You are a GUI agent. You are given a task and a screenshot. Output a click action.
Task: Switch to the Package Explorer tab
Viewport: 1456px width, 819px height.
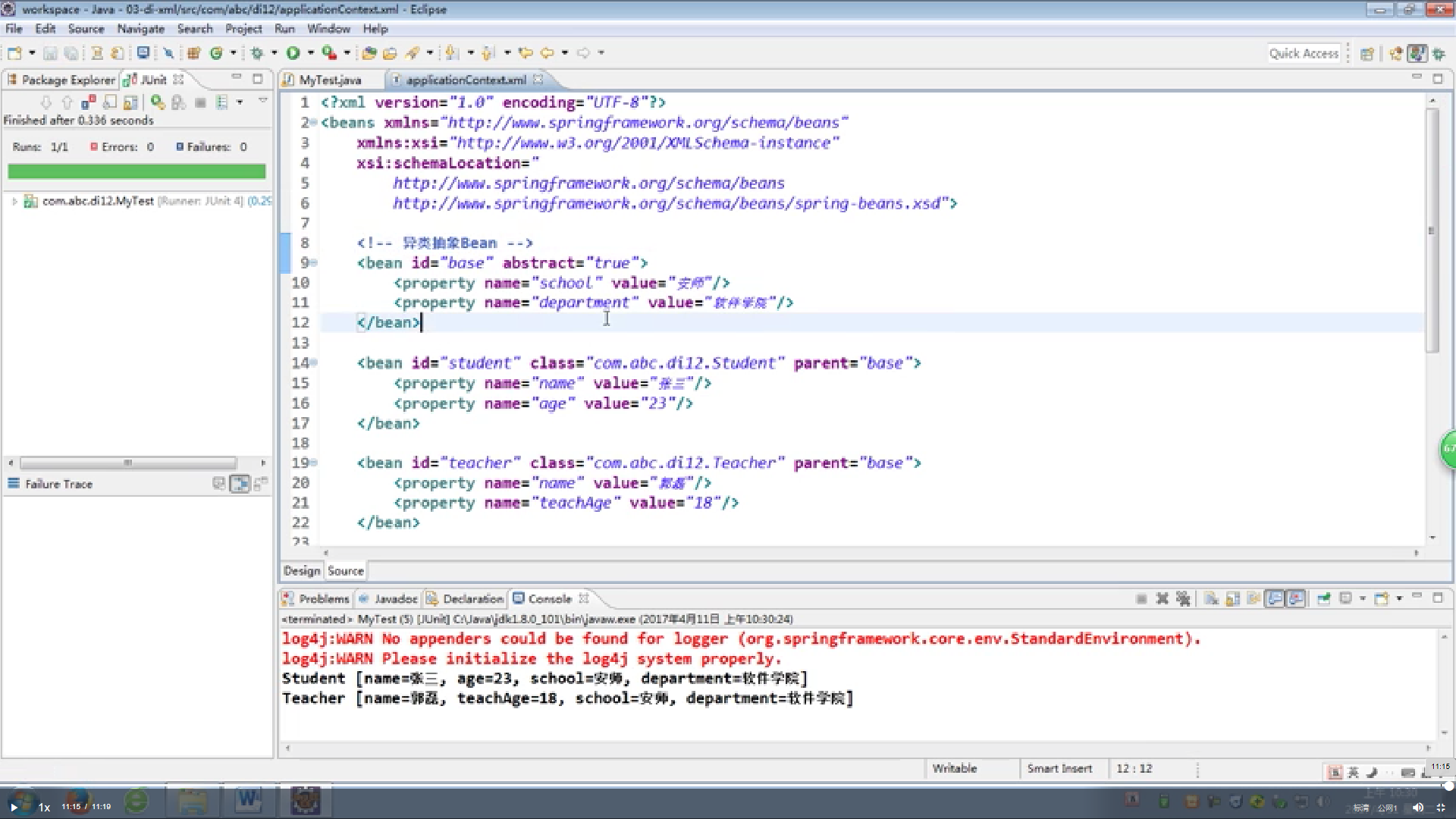61,80
